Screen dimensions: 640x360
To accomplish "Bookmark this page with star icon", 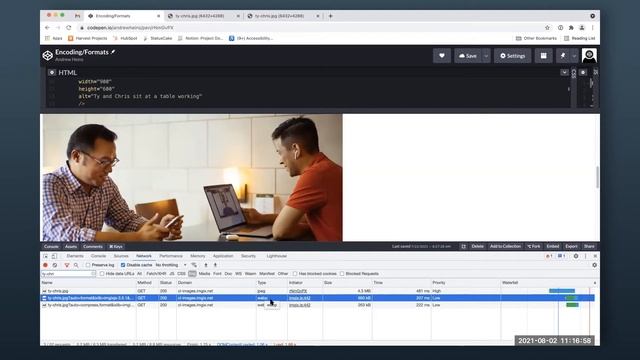I will (547, 27).
